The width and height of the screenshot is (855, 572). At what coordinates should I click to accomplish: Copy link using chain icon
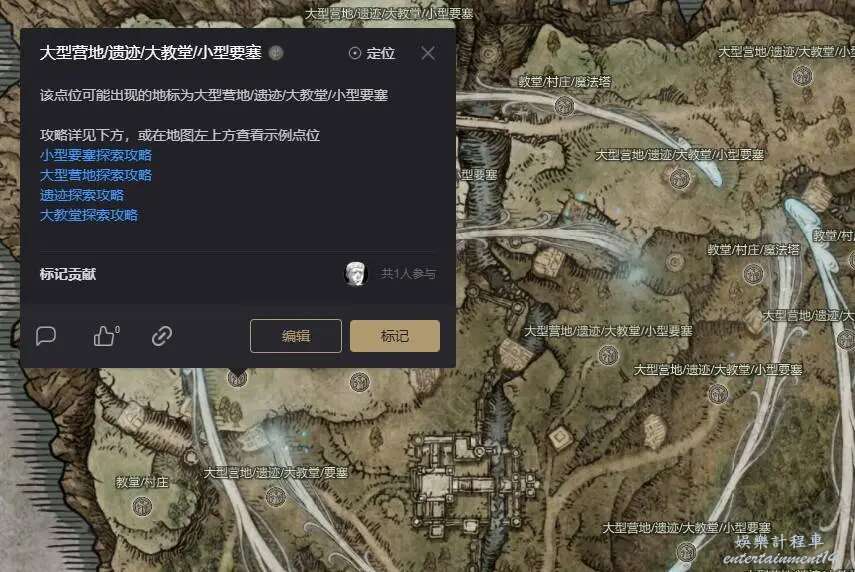162,336
